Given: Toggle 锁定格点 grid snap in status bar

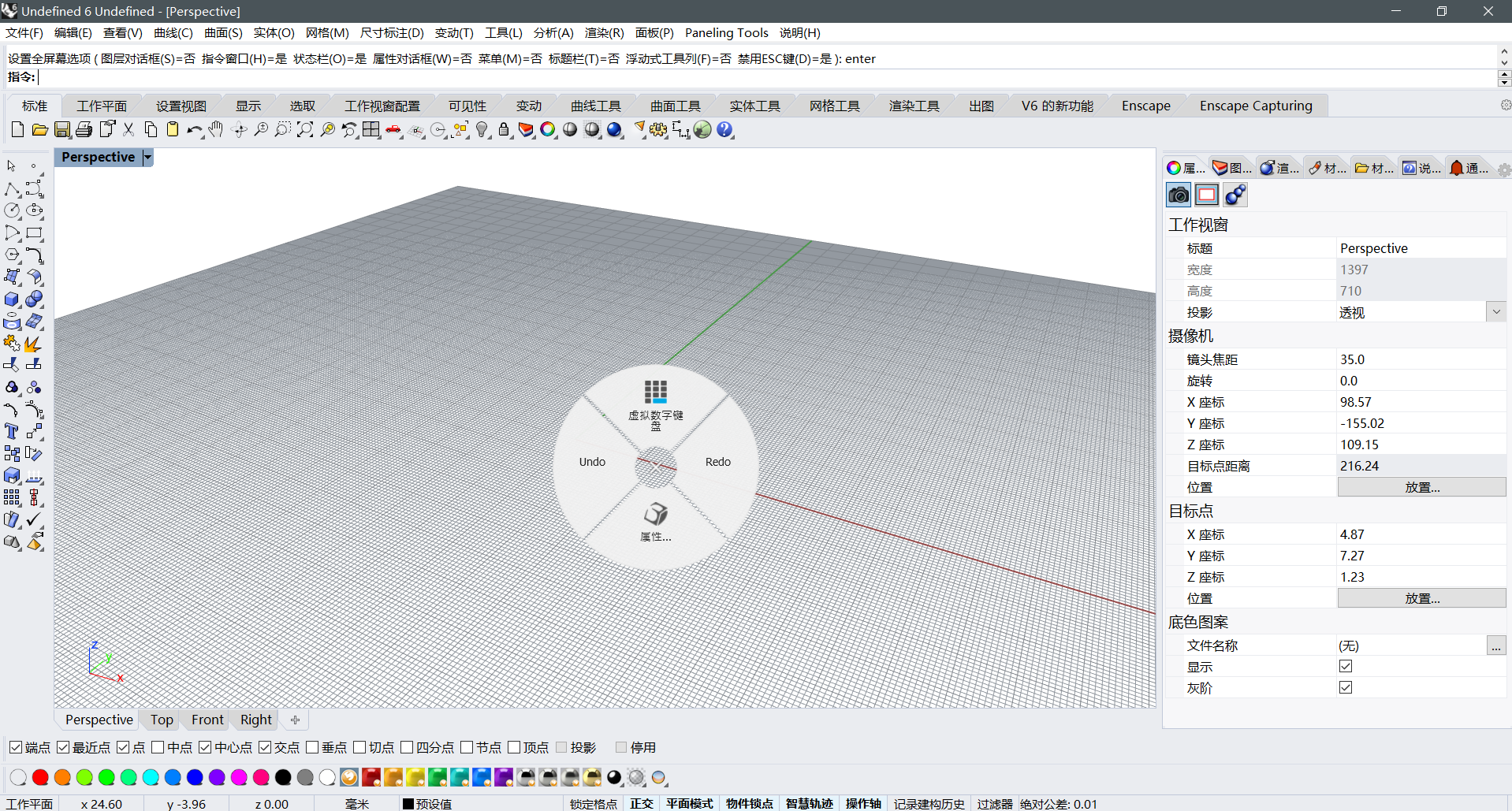Looking at the screenshot, I should point(594,804).
